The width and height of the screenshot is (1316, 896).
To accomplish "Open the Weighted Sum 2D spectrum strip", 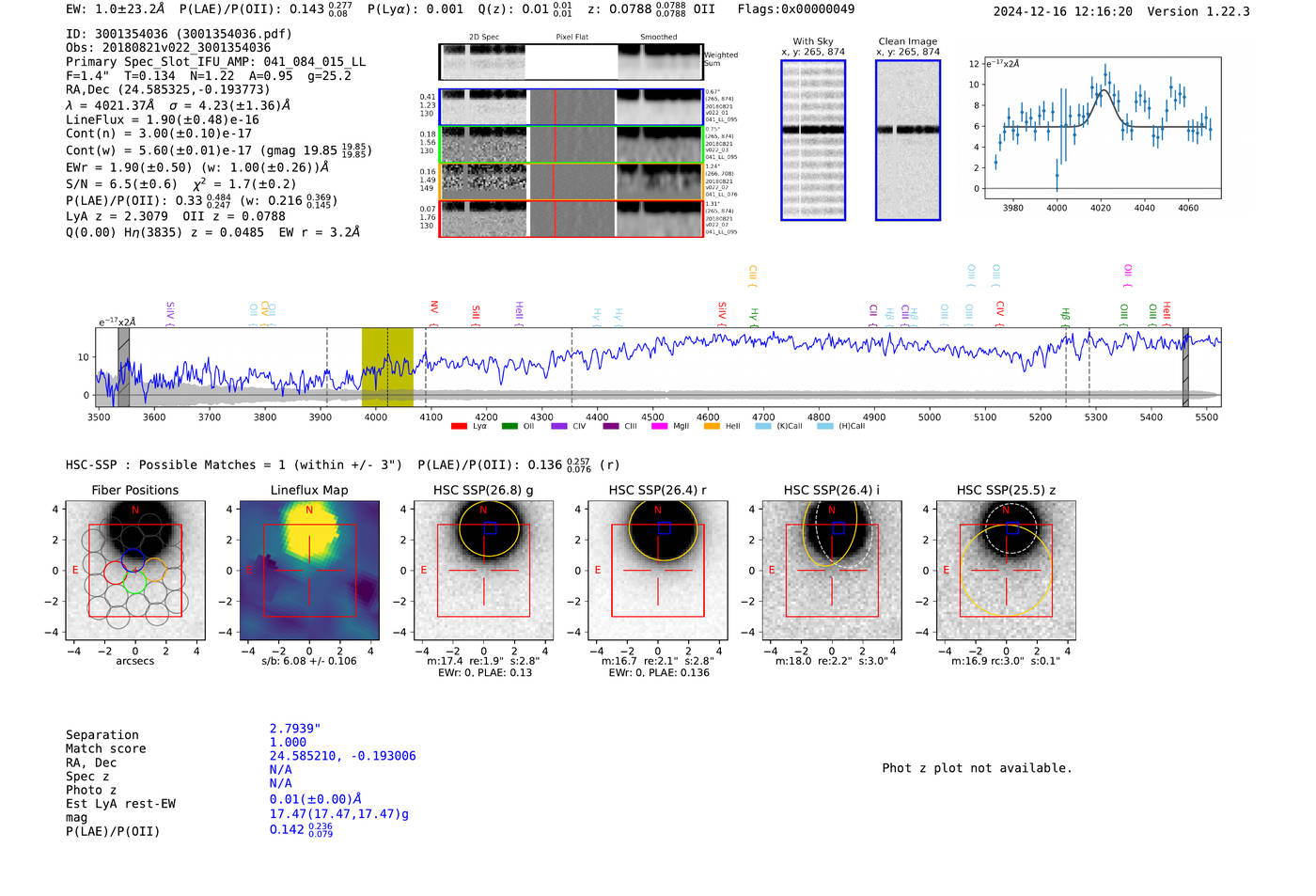I will 571,62.
